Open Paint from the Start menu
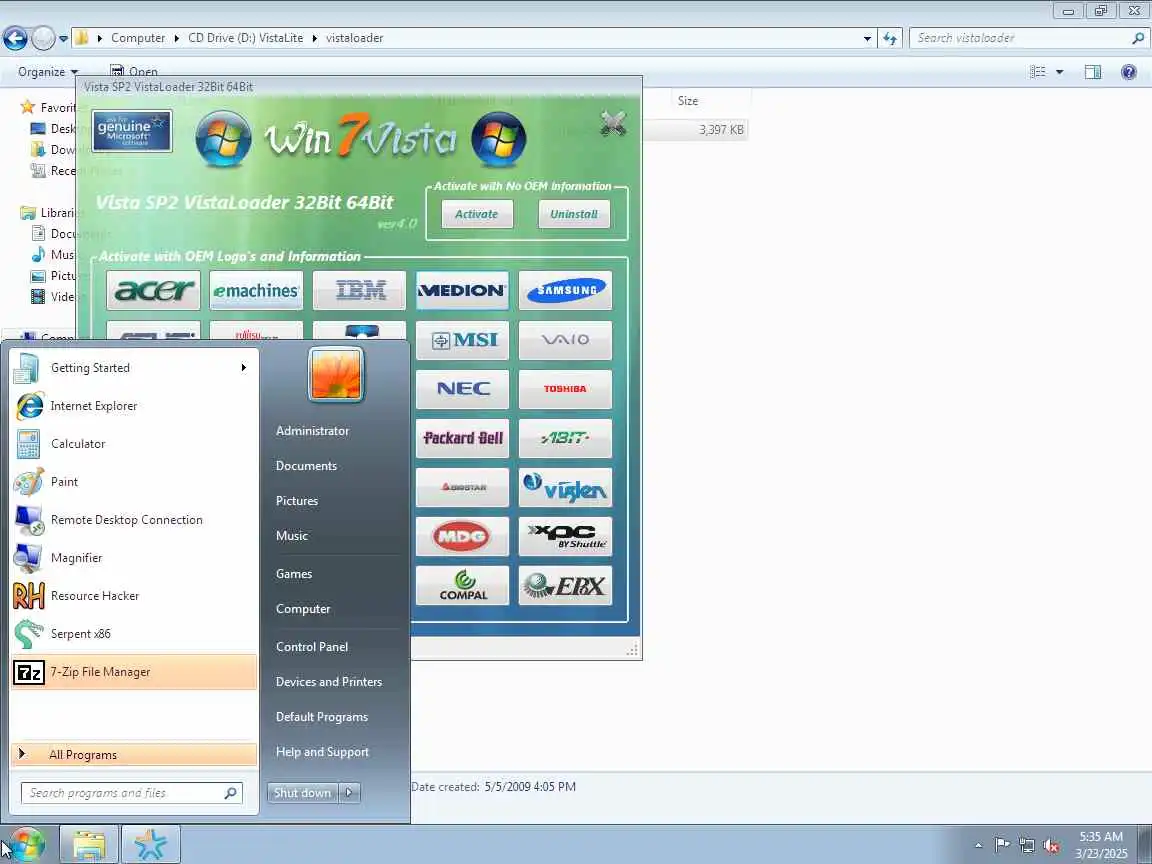The width and height of the screenshot is (1152, 864). (134, 482)
